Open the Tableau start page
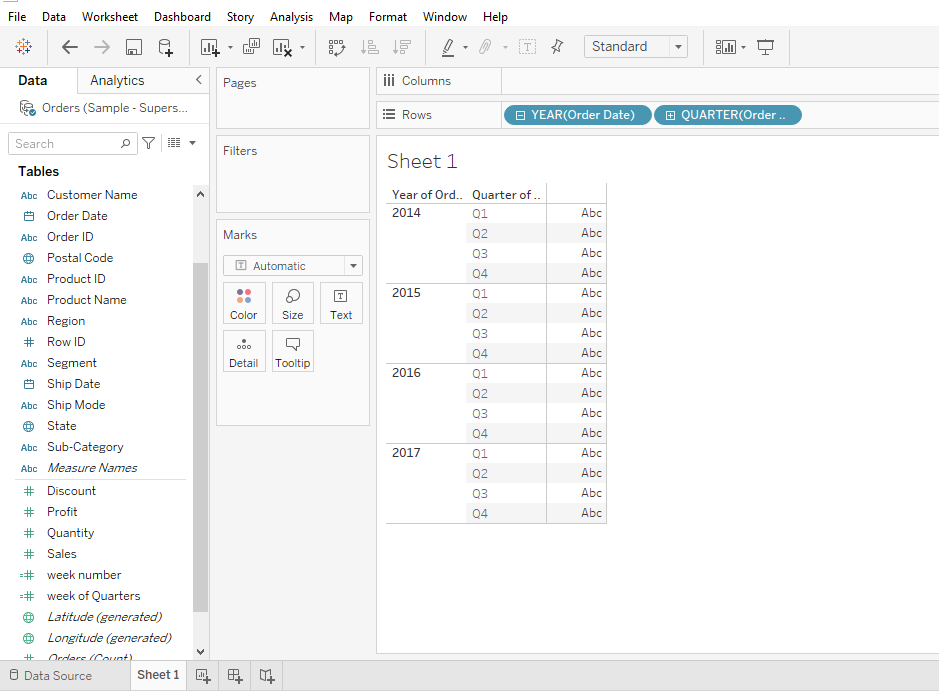 point(23,47)
